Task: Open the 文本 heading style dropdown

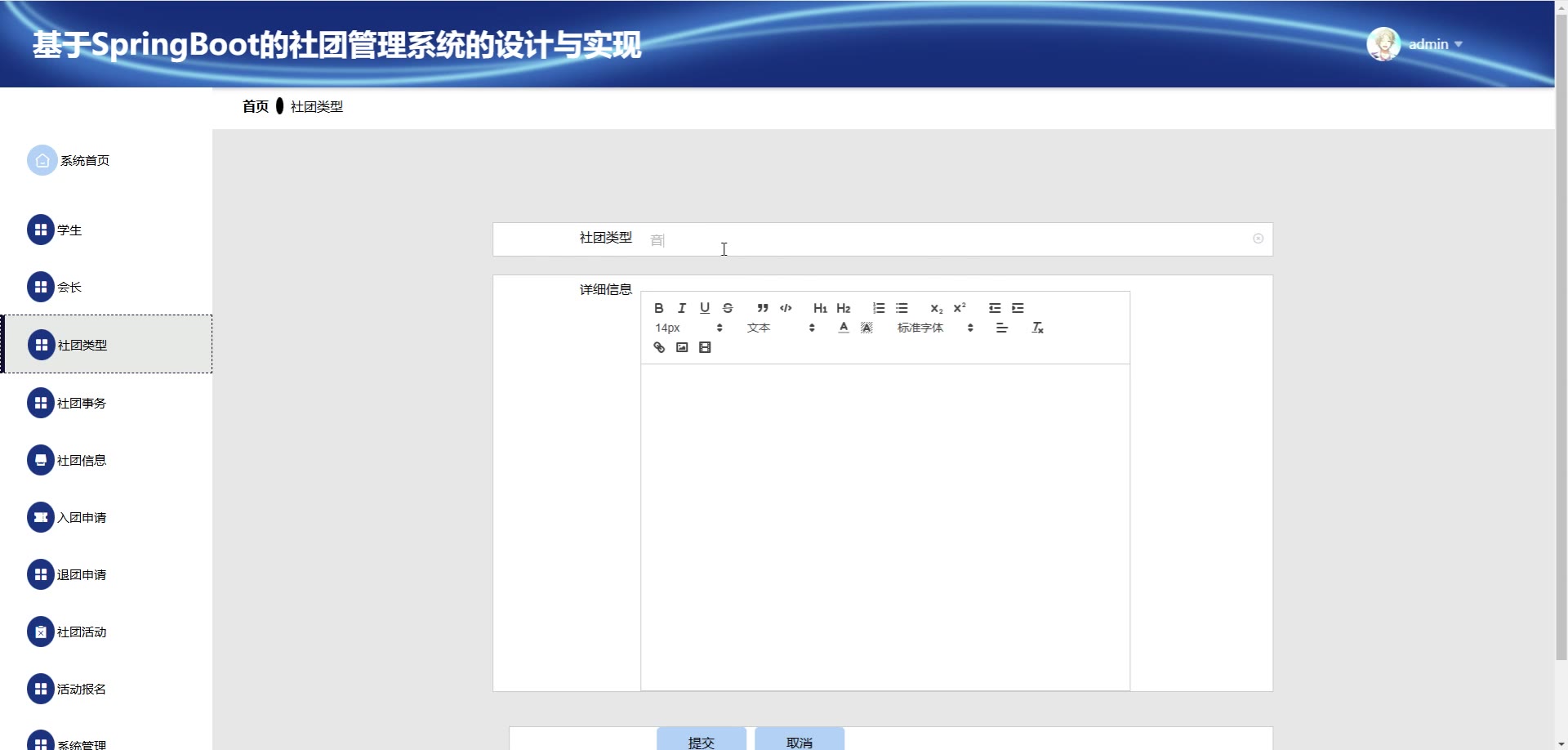Action: (x=781, y=328)
